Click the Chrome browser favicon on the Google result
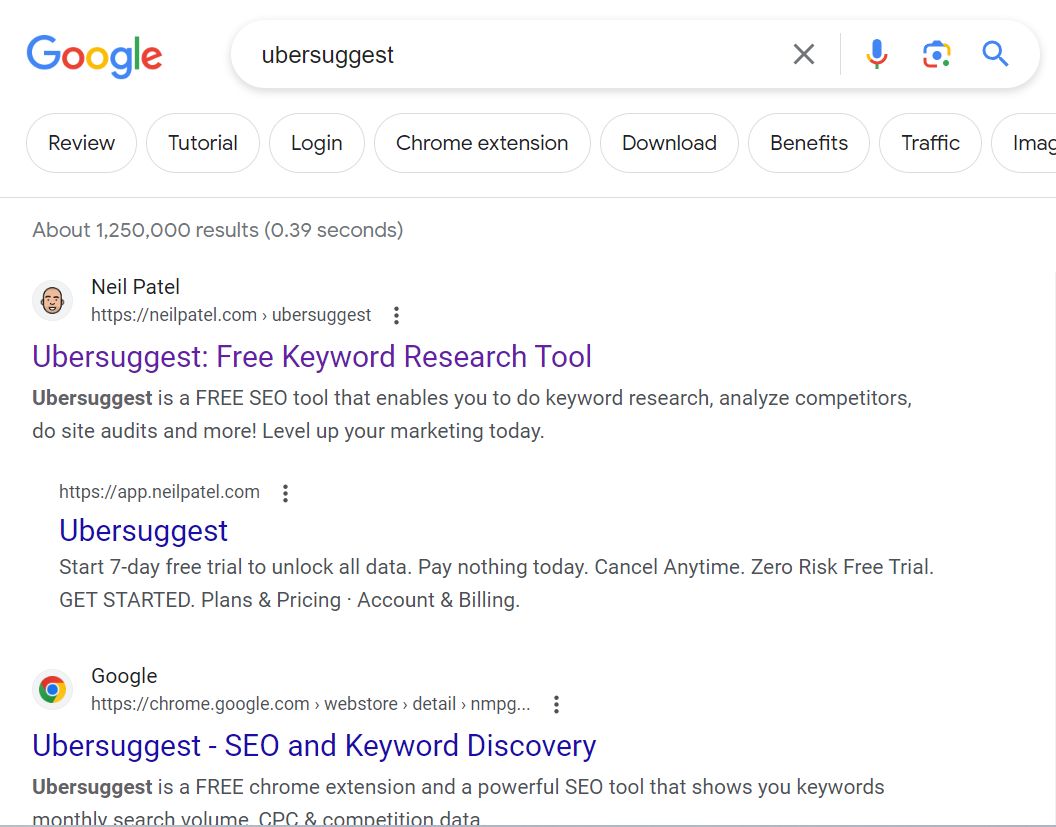The width and height of the screenshot is (1056, 827). click(x=52, y=689)
